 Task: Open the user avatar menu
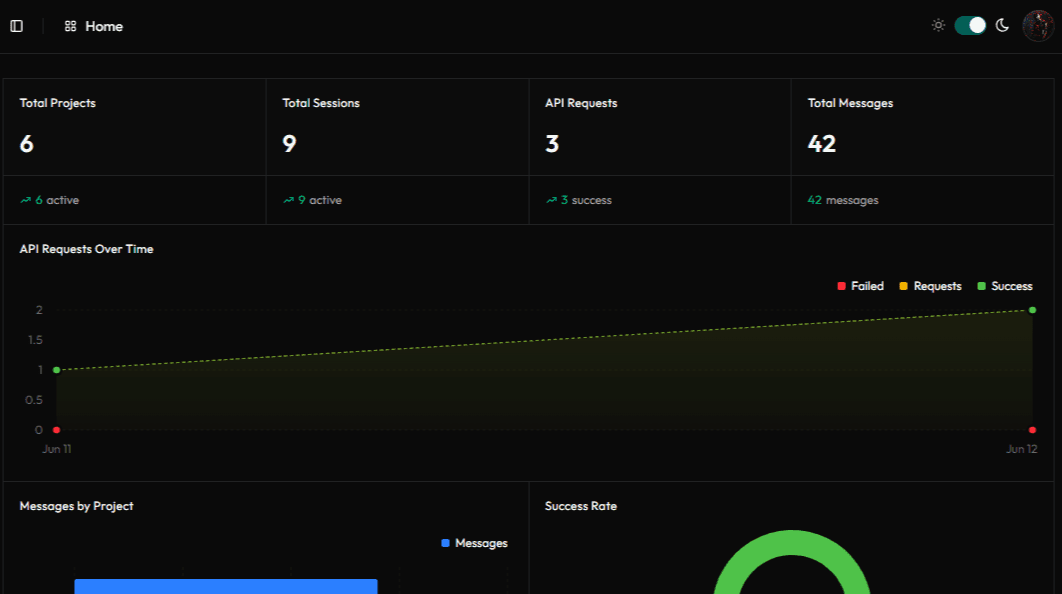(x=1038, y=26)
